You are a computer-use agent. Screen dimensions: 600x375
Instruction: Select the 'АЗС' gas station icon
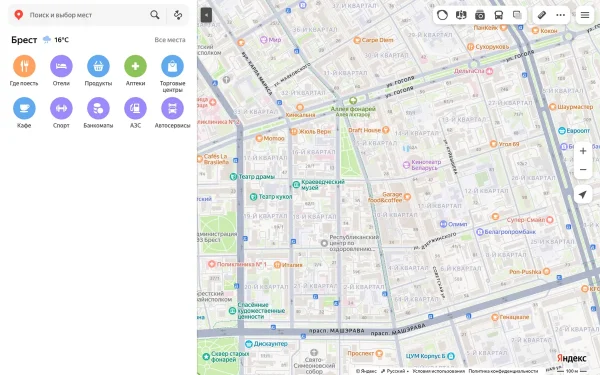coord(135,108)
